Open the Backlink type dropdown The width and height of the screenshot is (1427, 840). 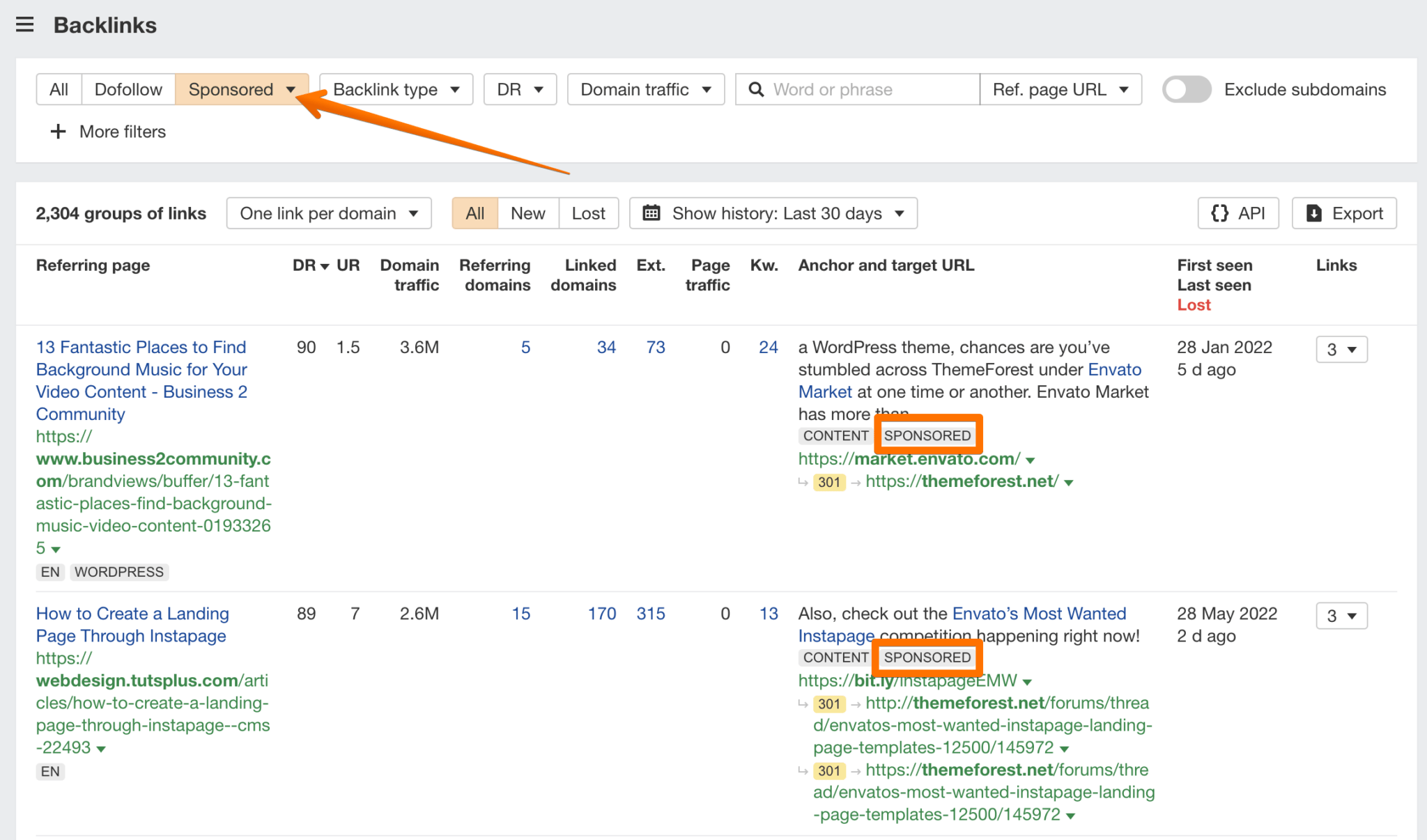click(395, 89)
